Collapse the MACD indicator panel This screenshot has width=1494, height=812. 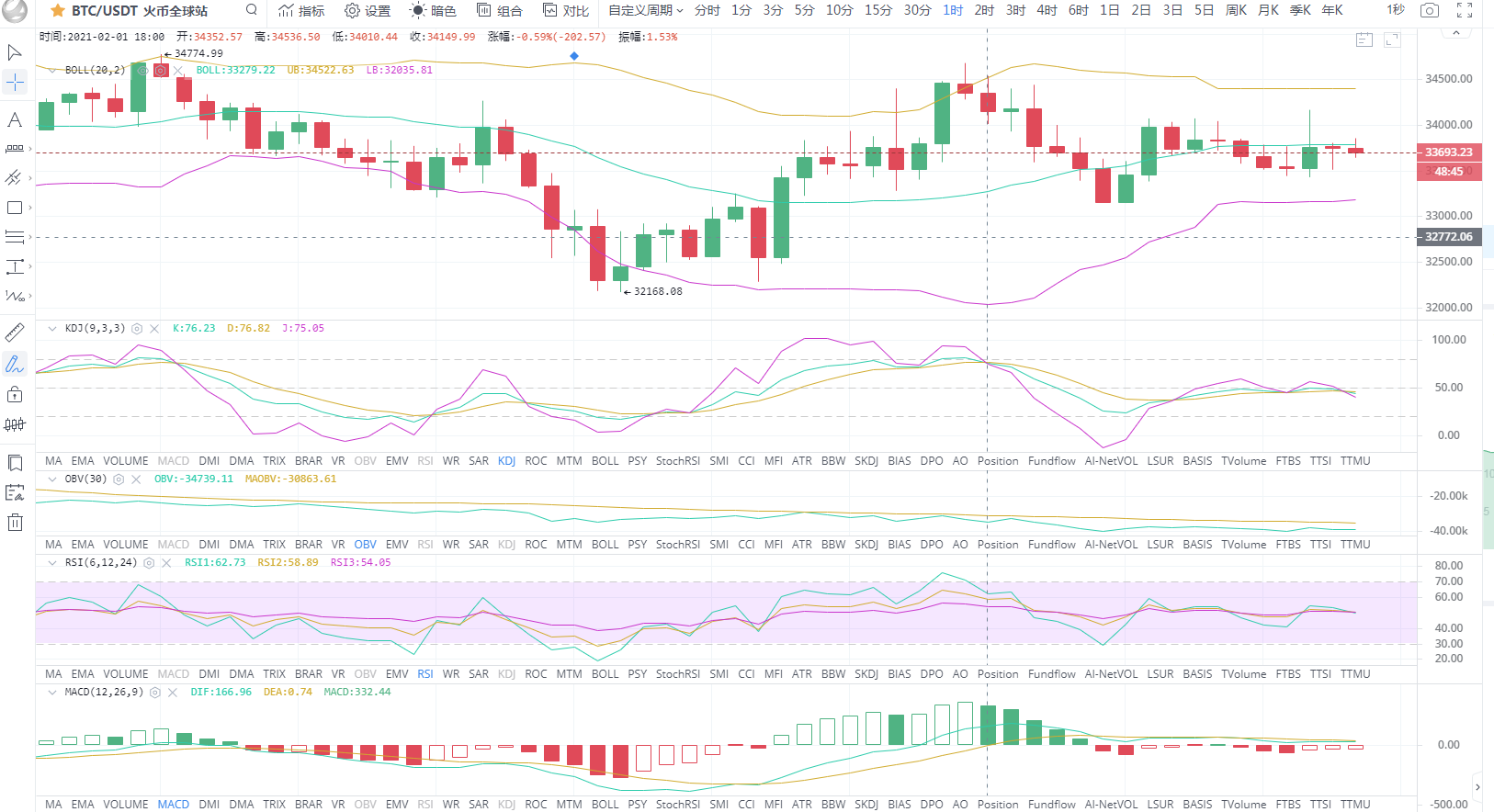(x=52, y=692)
